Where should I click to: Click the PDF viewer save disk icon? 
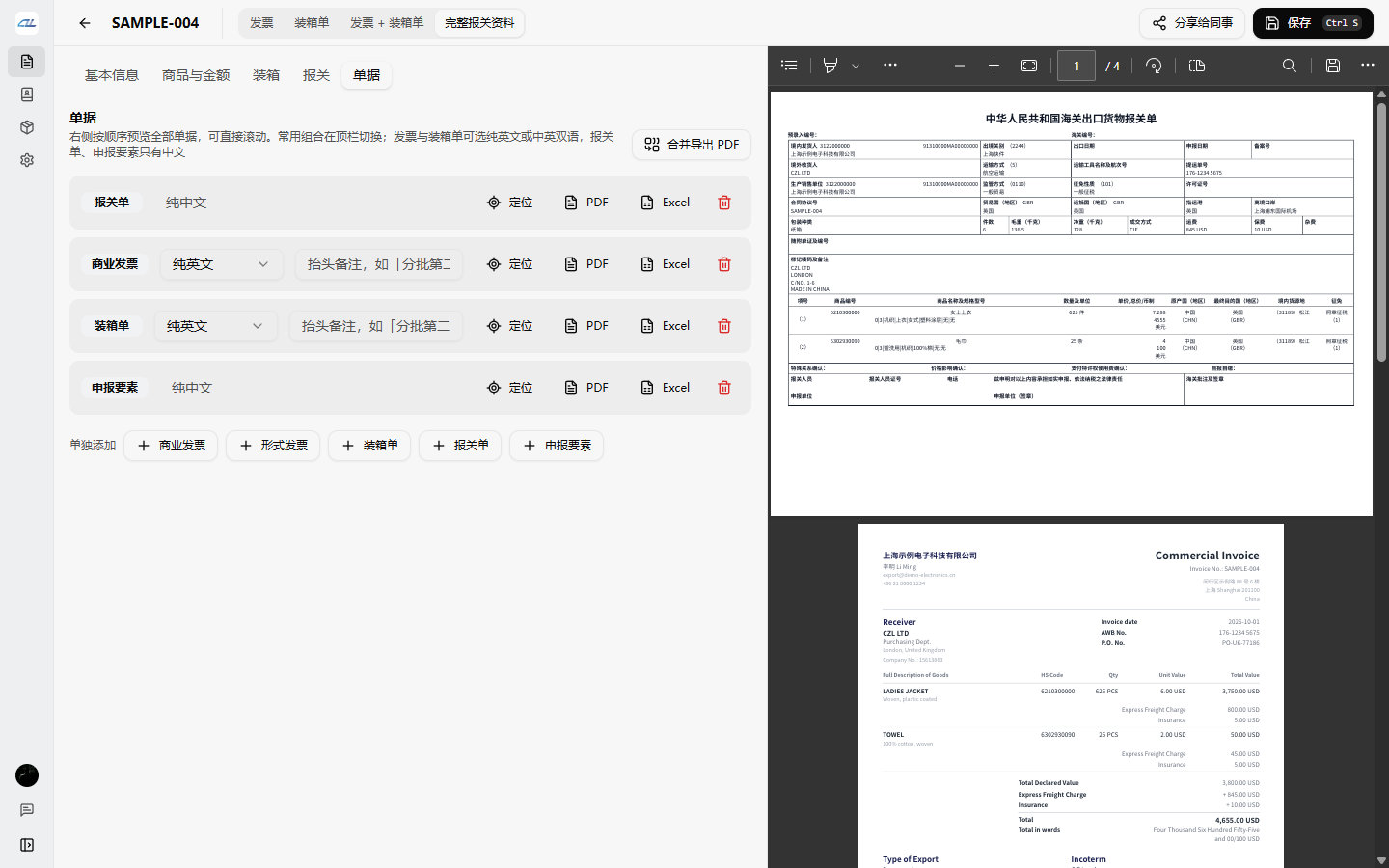[1333, 66]
